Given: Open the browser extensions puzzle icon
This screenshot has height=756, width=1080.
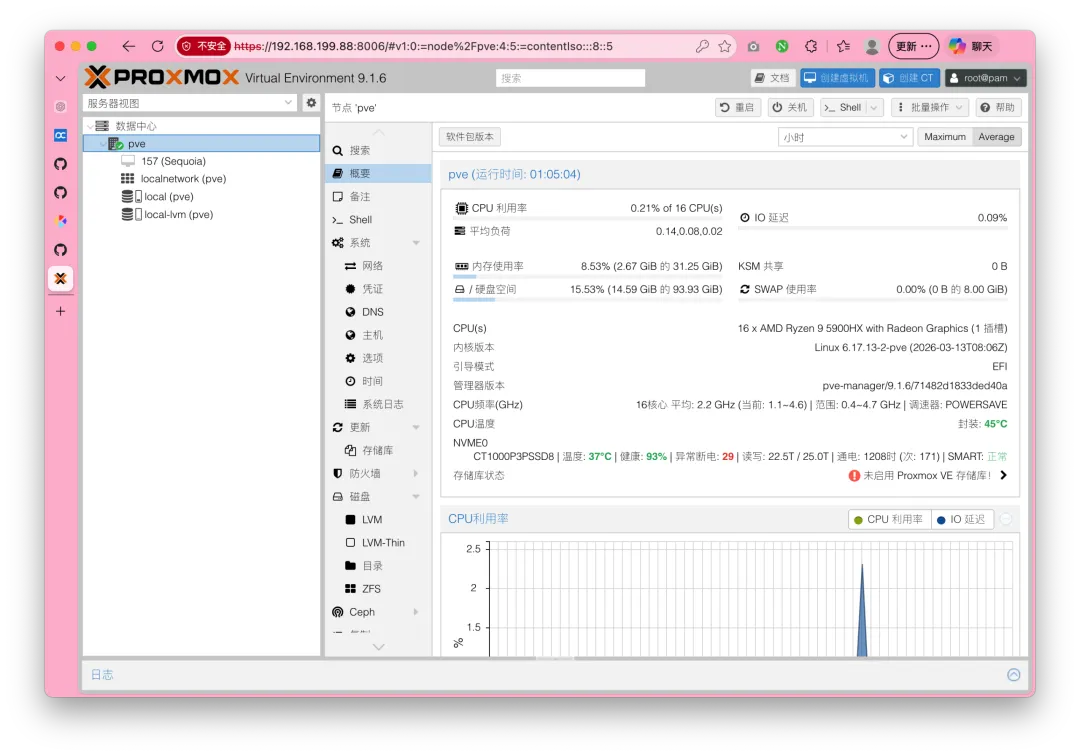Looking at the screenshot, I should pyautogui.click(x=811, y=46).
